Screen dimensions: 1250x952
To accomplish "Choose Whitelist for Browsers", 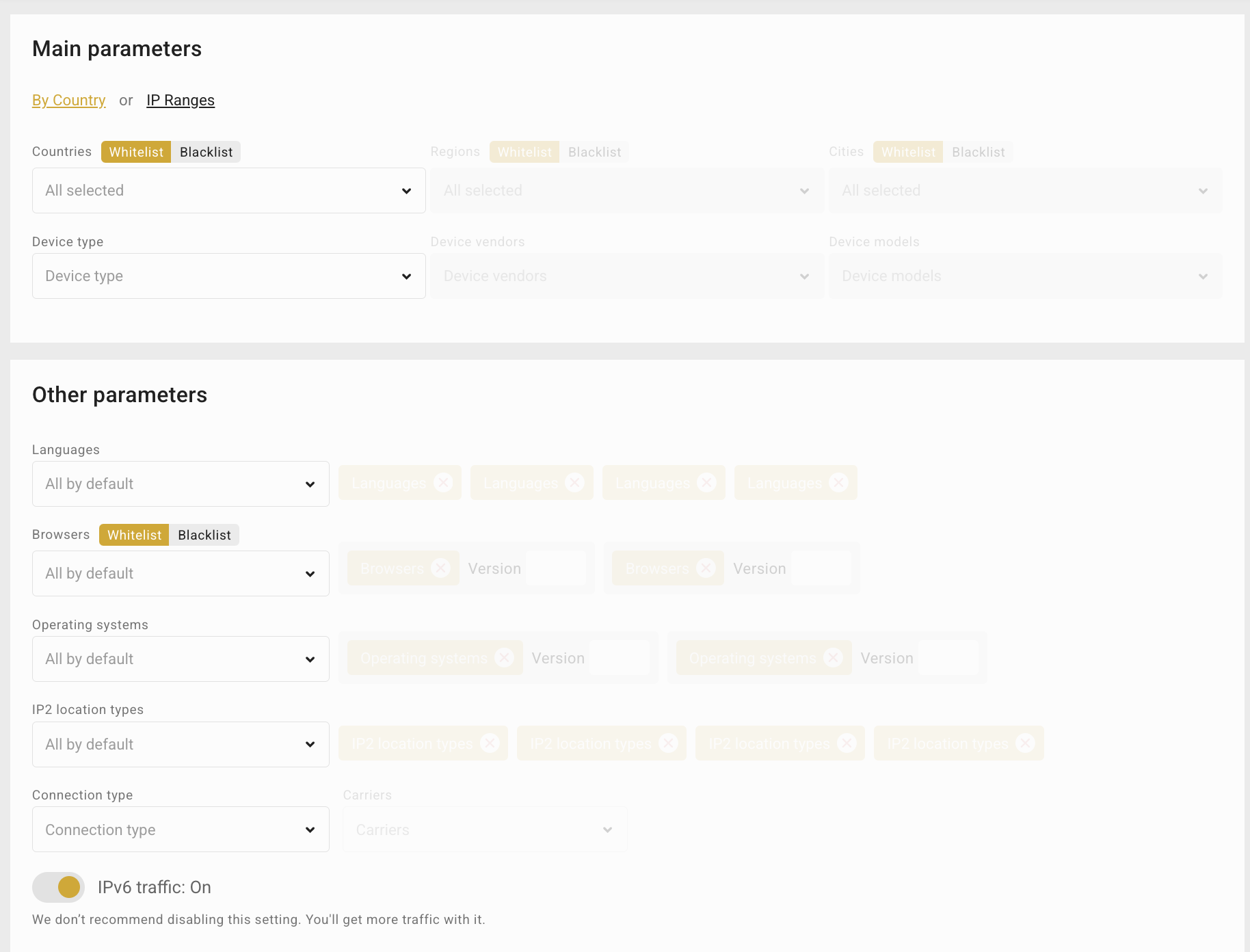I will 134,535.
